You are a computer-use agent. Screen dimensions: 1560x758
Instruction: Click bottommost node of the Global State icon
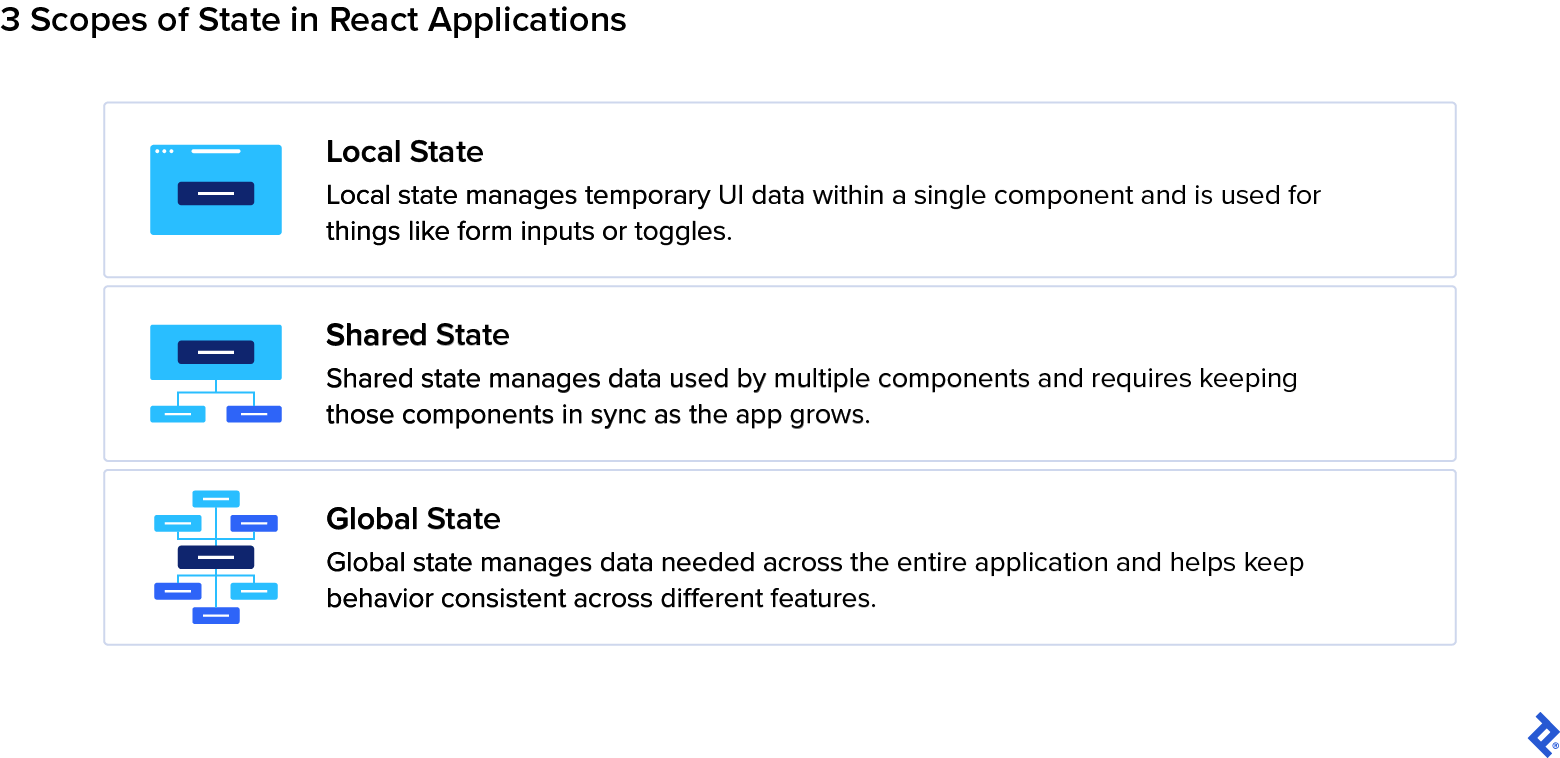pos(216,615)
